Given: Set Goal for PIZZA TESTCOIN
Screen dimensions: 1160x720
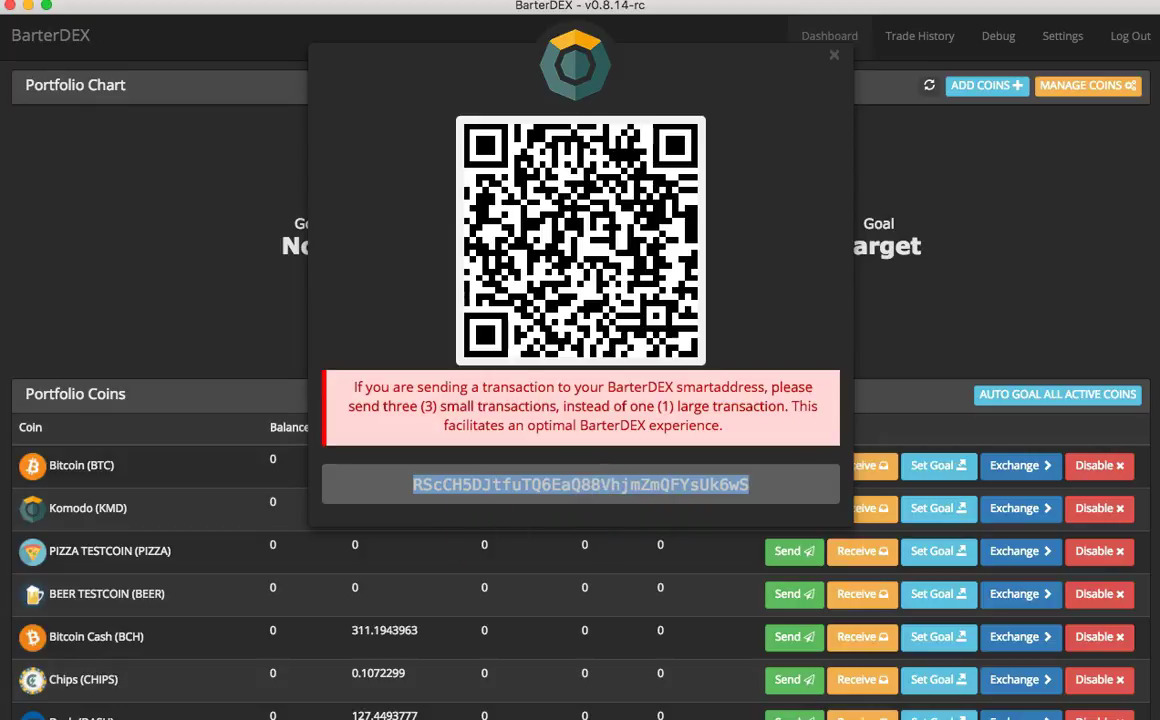Looking at the screenshot, I should coord(938,552).
